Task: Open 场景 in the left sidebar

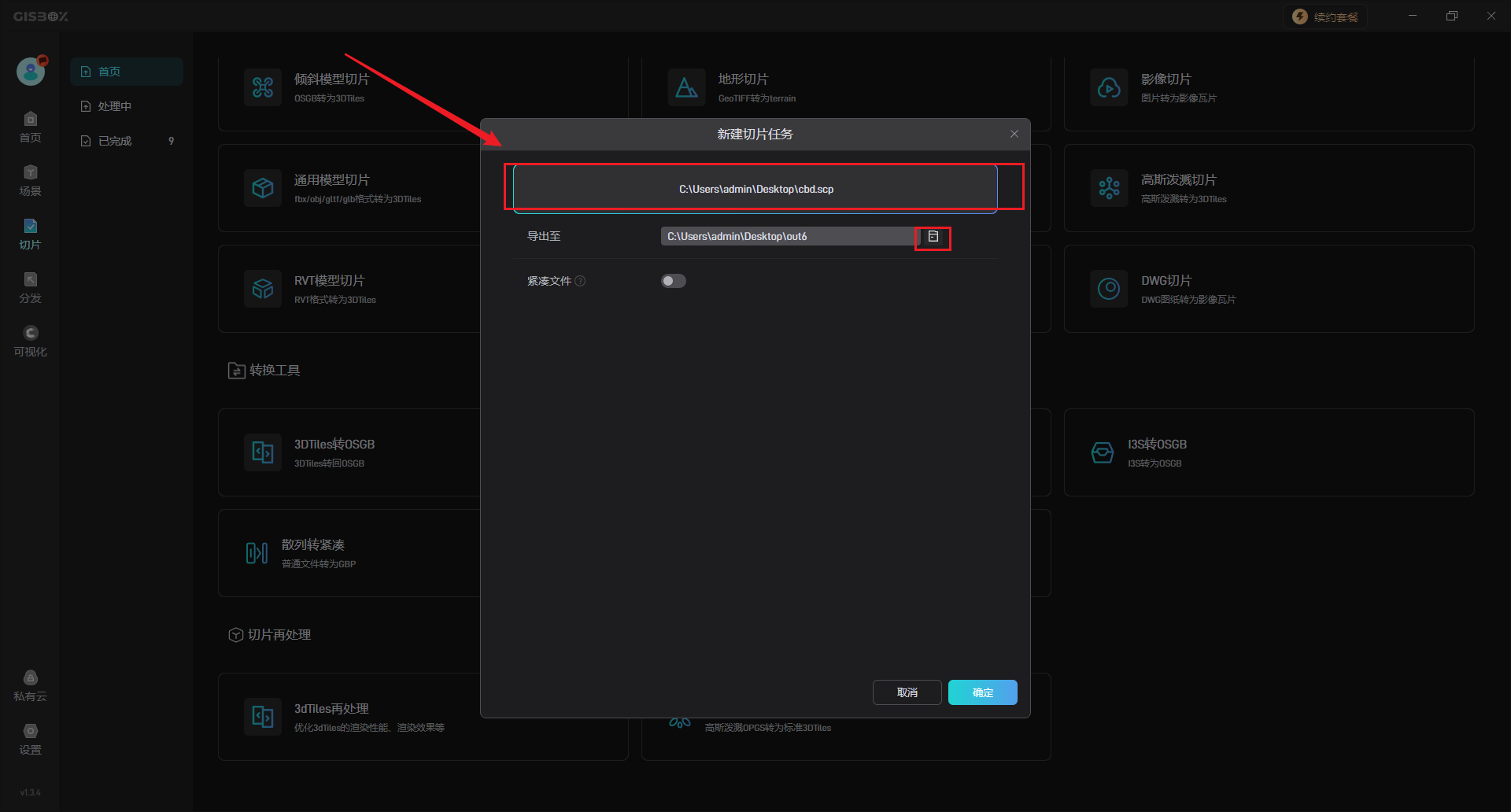Action: 30,181
